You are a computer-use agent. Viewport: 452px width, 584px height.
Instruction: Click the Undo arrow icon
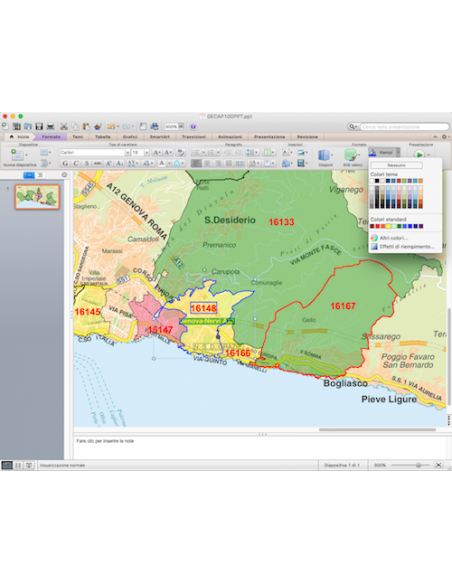111,127
